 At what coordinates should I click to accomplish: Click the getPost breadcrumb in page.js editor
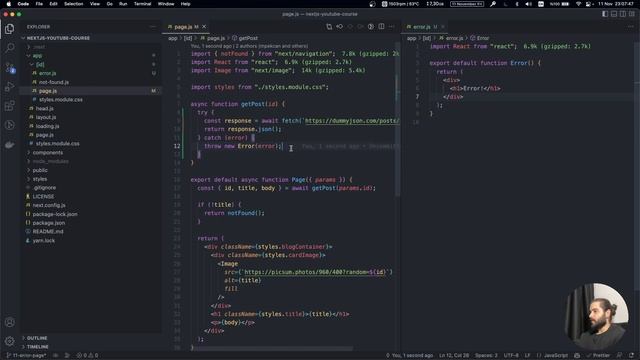(245, 38)
